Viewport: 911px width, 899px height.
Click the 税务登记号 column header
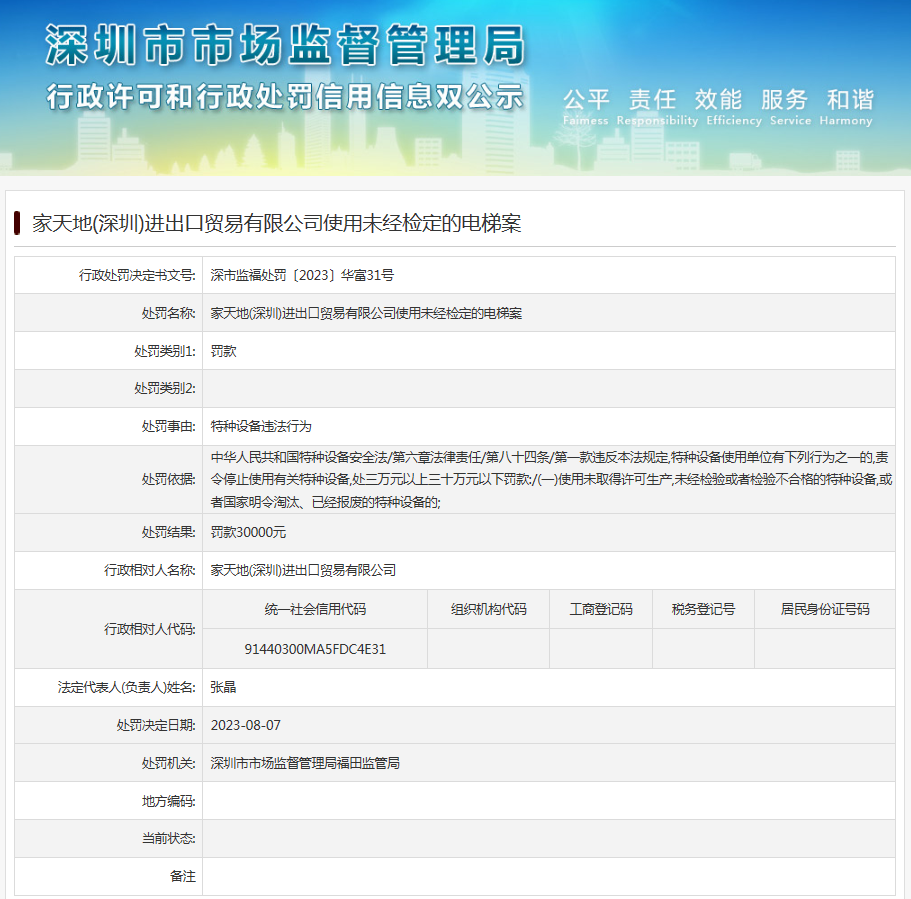(x=703, y=609)
